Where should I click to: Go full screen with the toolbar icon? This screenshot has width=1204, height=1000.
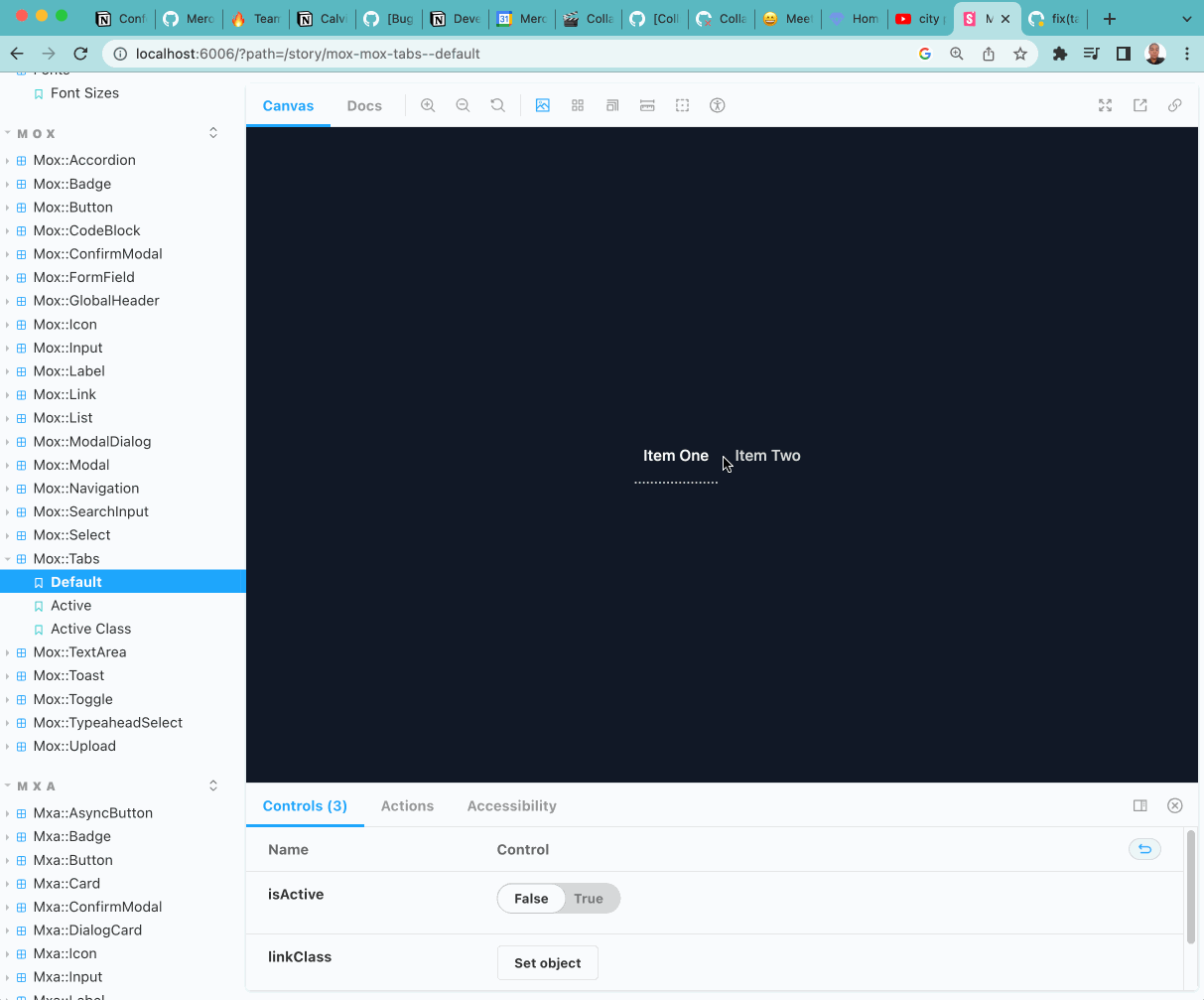pos(1105,105)
